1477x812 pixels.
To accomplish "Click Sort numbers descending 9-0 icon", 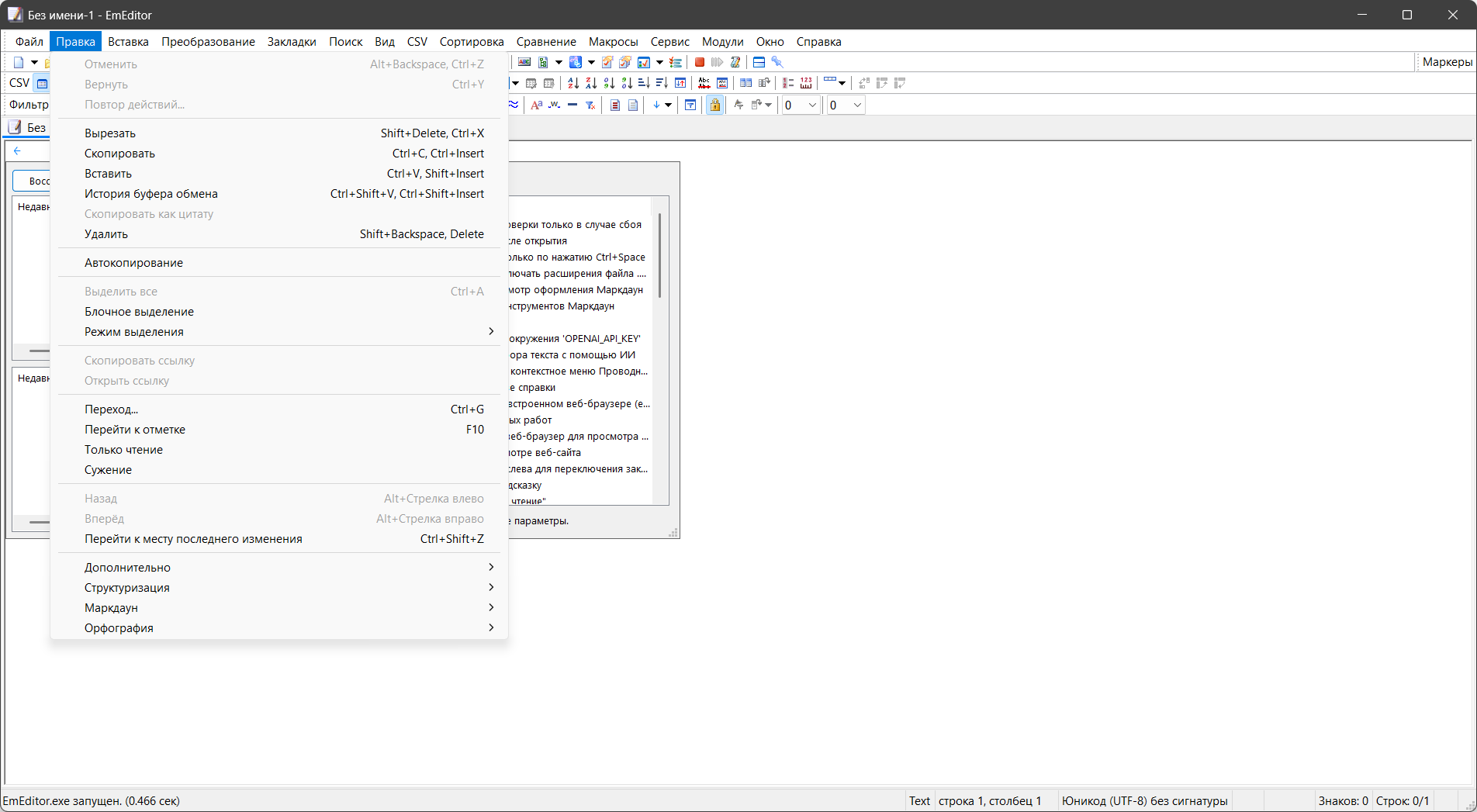I will click(627, 83).
